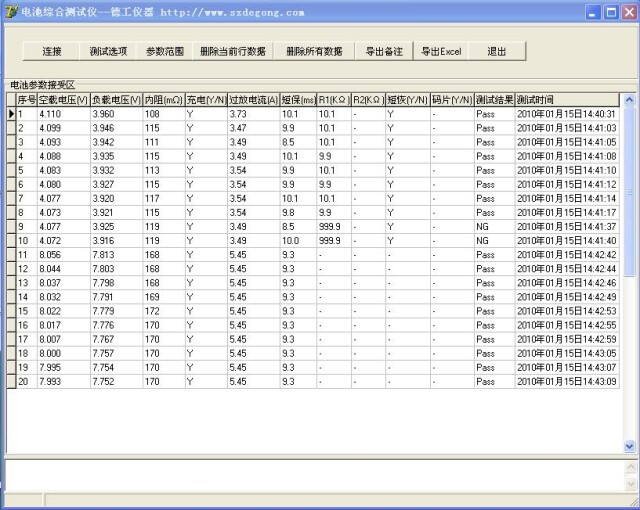Click 删除所有数据 to delete all data

(x=314, y=51)
